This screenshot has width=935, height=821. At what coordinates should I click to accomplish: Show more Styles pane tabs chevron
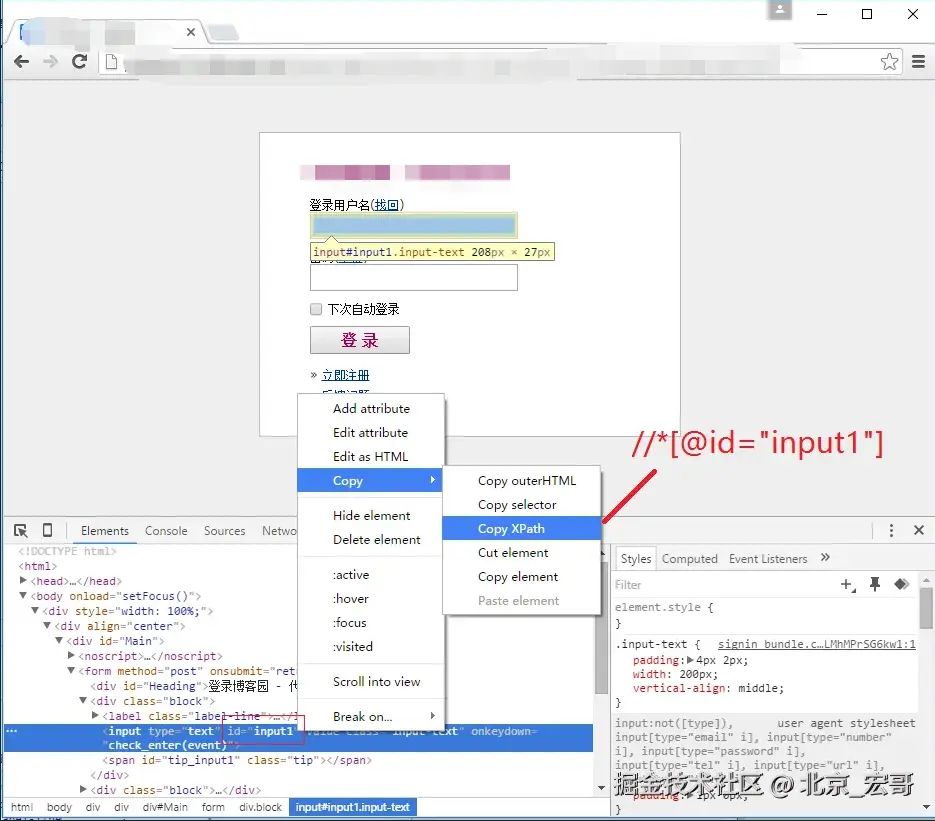825,557
